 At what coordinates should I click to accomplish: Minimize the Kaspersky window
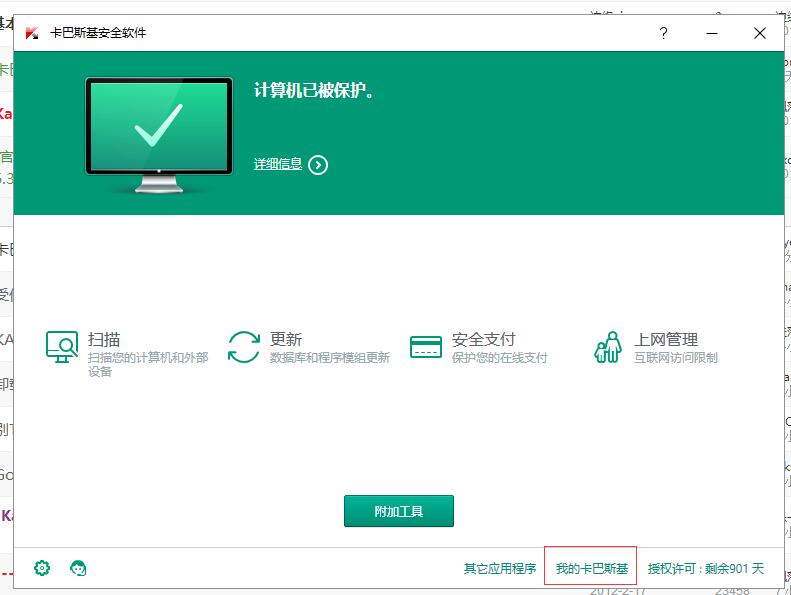pyautogui.click(x=712, y=33)
